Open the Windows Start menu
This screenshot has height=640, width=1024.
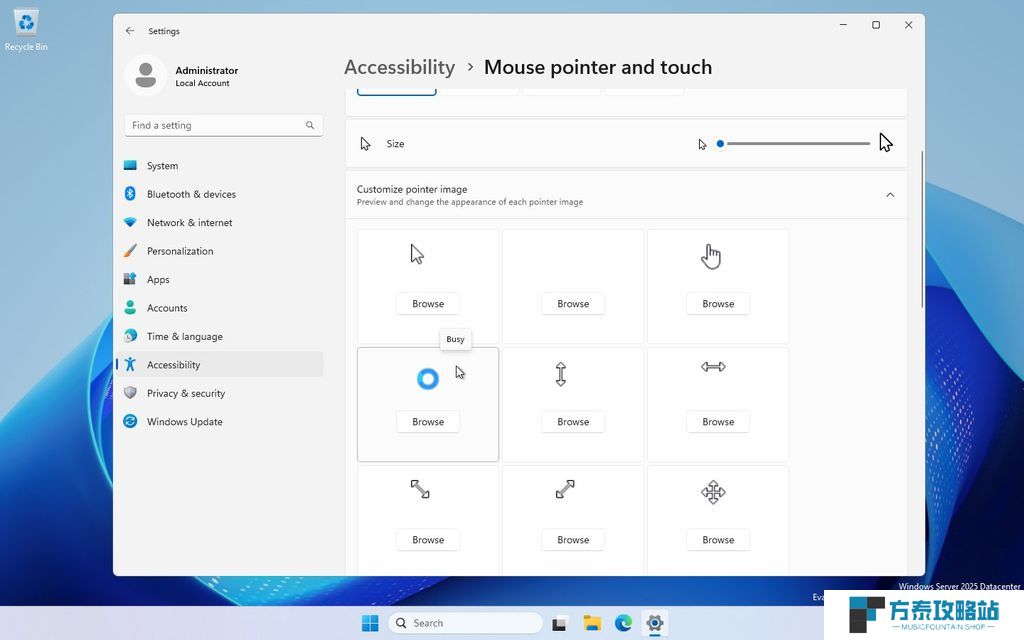(x=370, y=623)
